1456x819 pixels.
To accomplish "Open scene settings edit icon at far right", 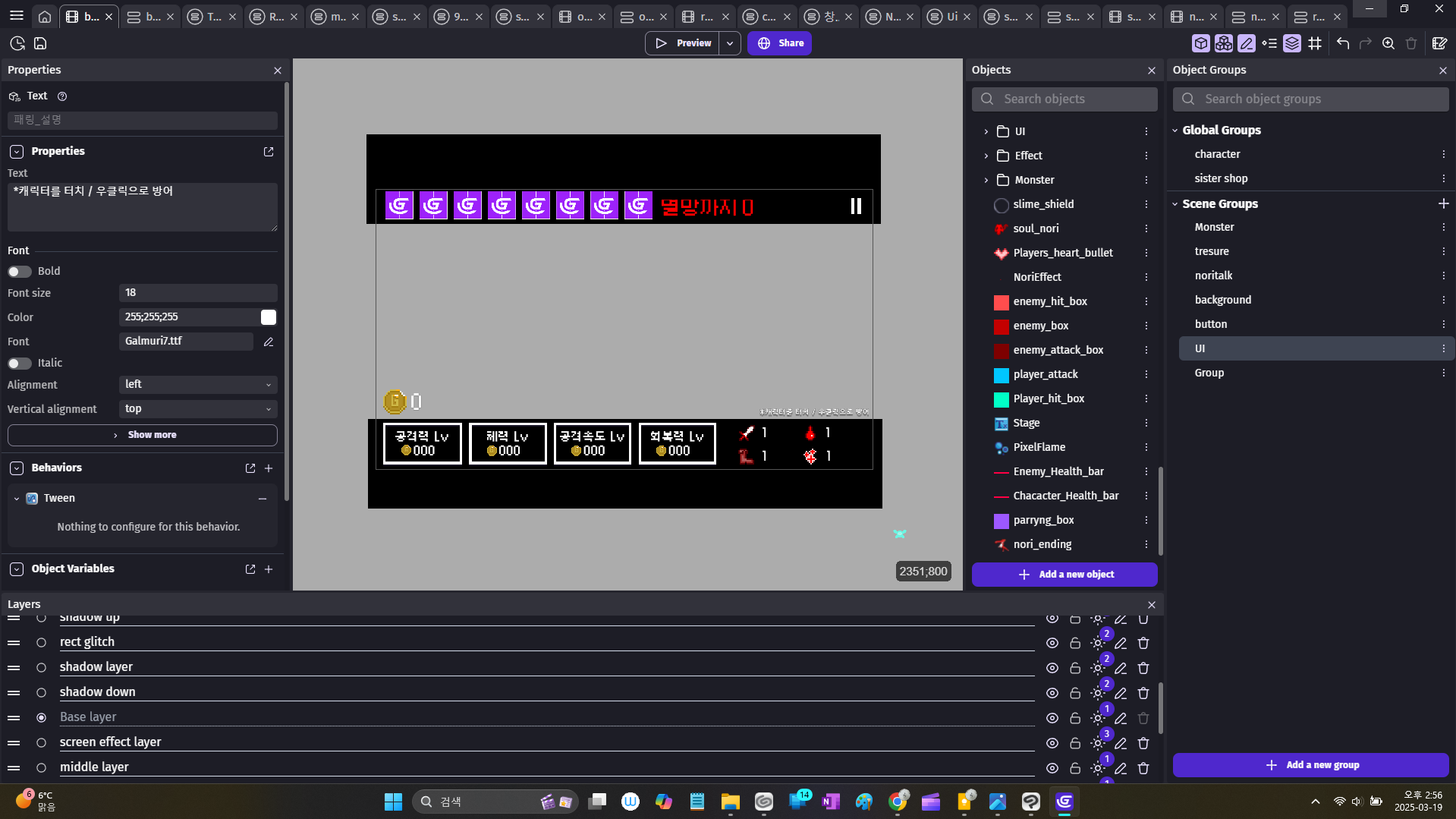I will [1439, 43].
